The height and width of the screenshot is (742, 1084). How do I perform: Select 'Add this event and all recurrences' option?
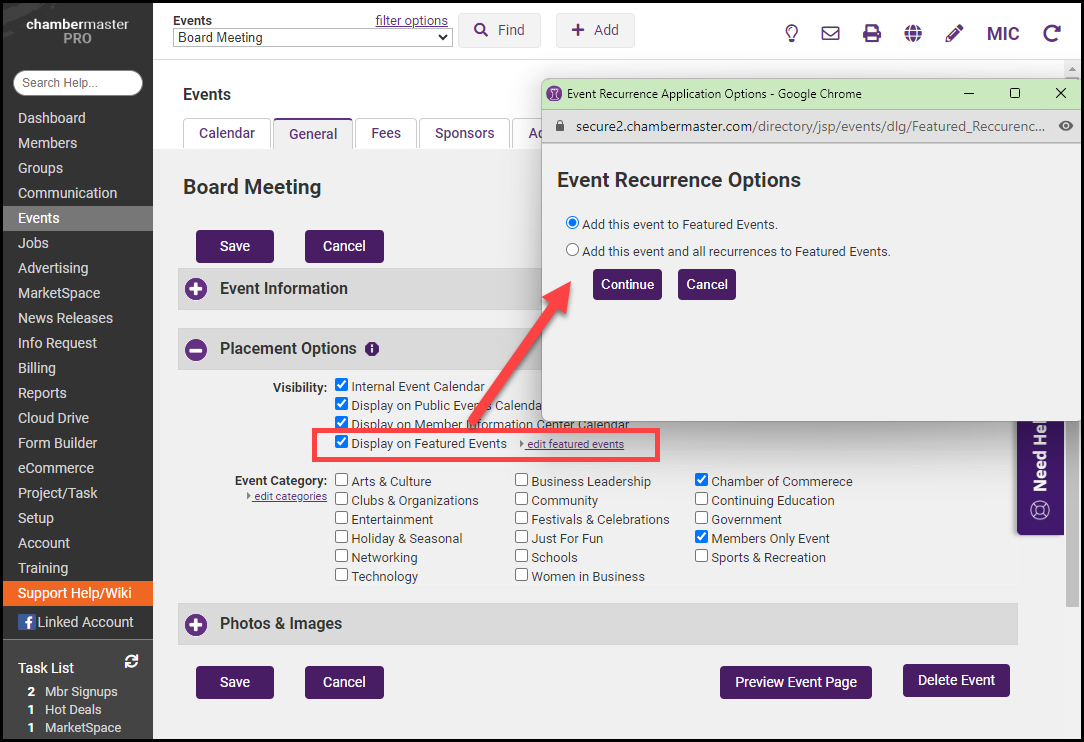572,250
